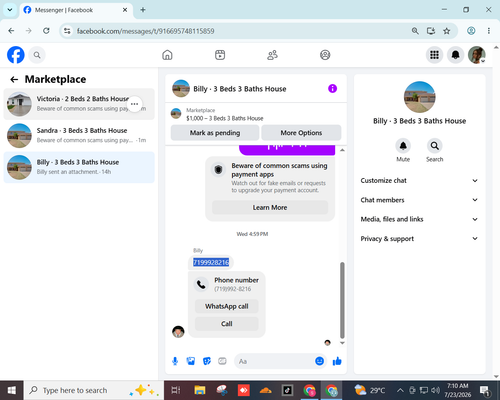Open the account profile picture menu
This screenshot has width=500, height=400.
click(x=477, y=55)
